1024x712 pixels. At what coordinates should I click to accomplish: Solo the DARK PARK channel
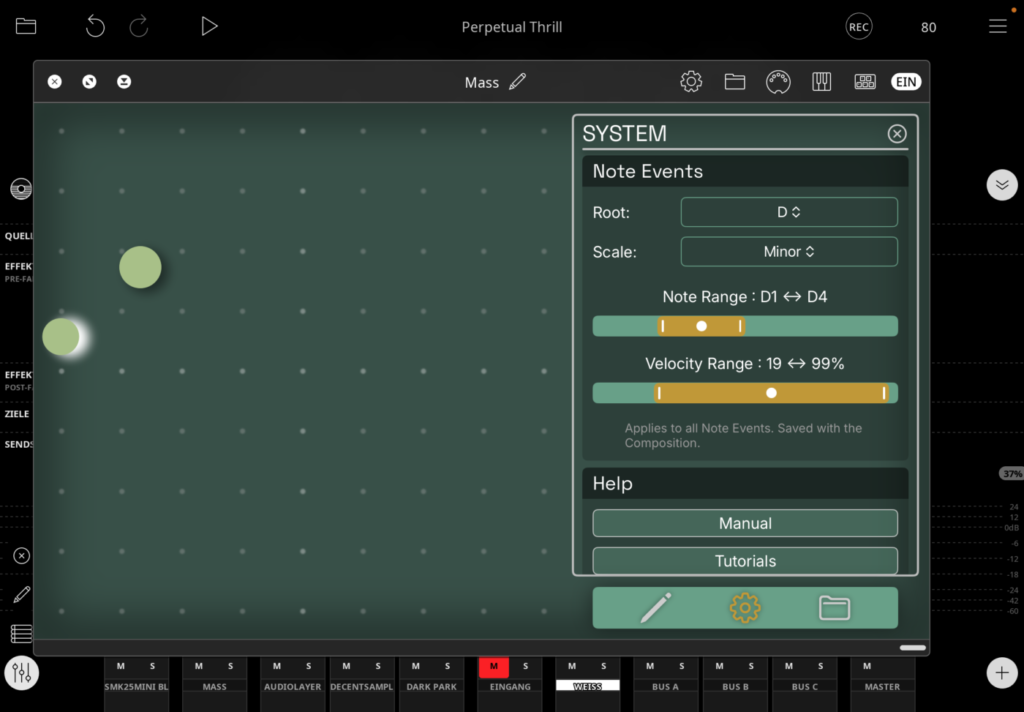(447, 666)
